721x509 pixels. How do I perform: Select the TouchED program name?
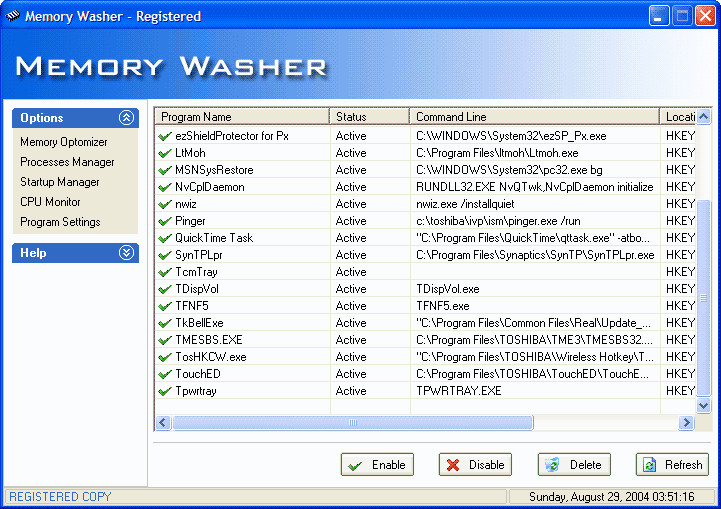(x=198, y=374)
